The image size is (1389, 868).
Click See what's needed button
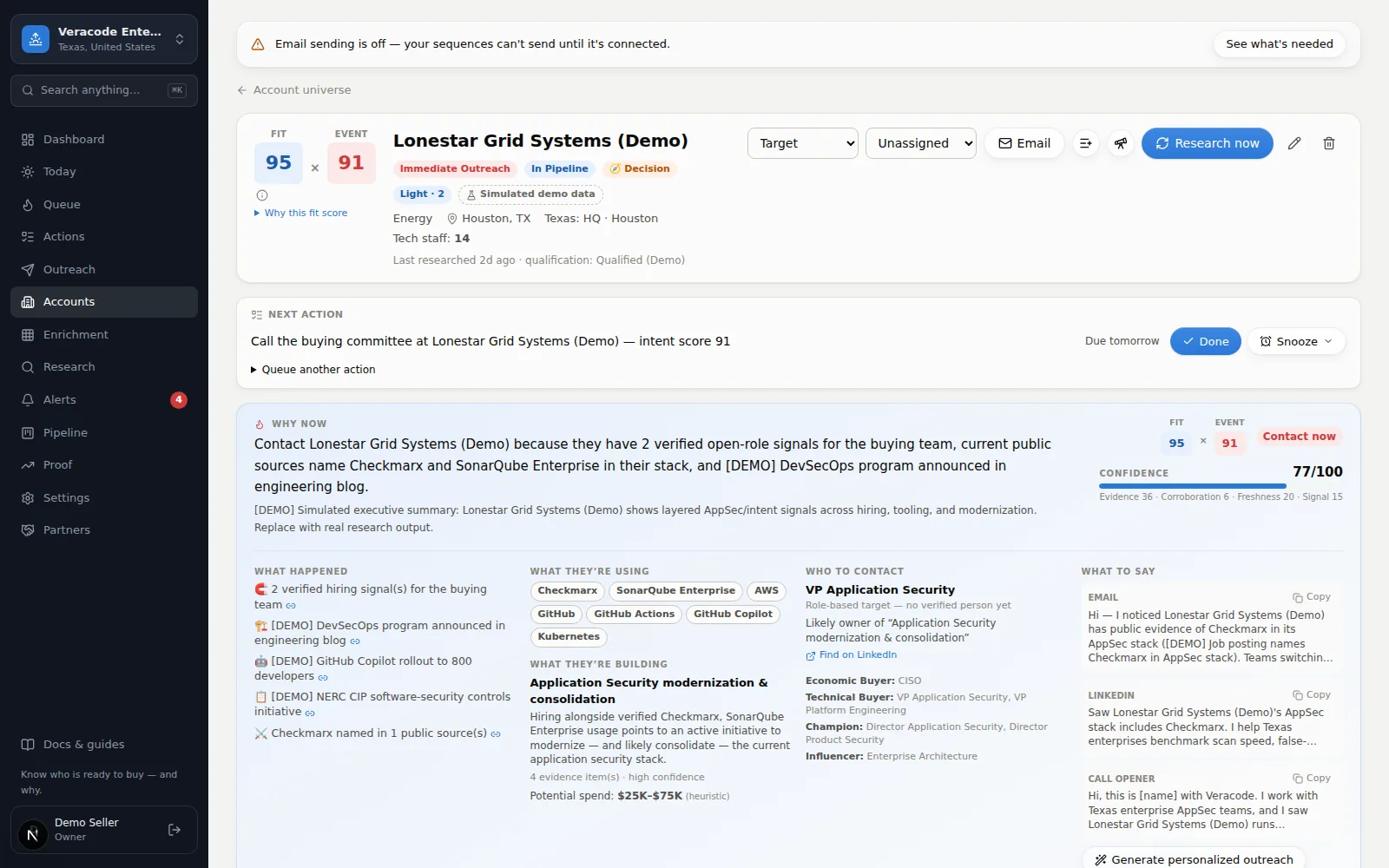1280,44
